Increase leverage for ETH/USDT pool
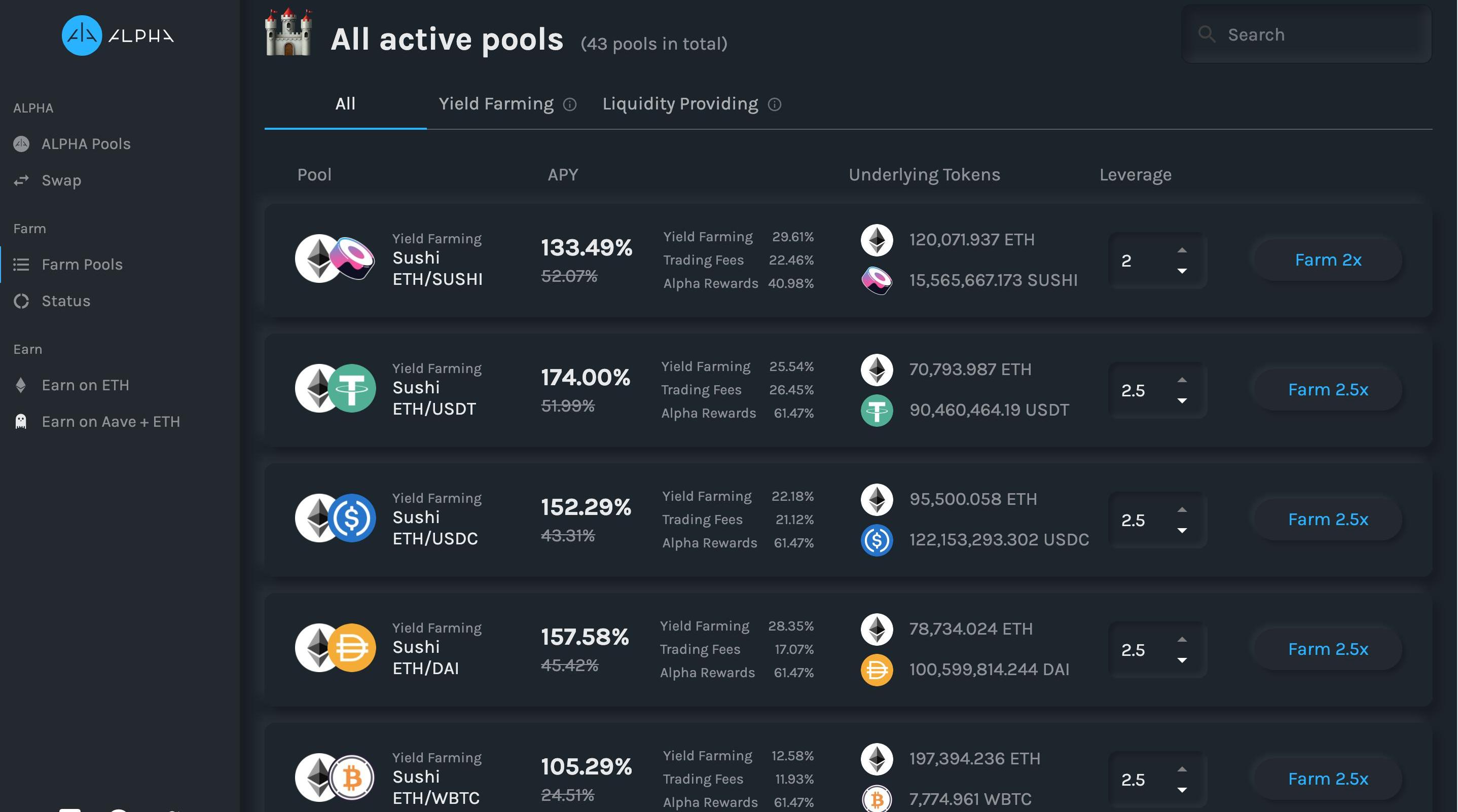The height and width of the screenshot is (812, 1458). coord(1182,380)
